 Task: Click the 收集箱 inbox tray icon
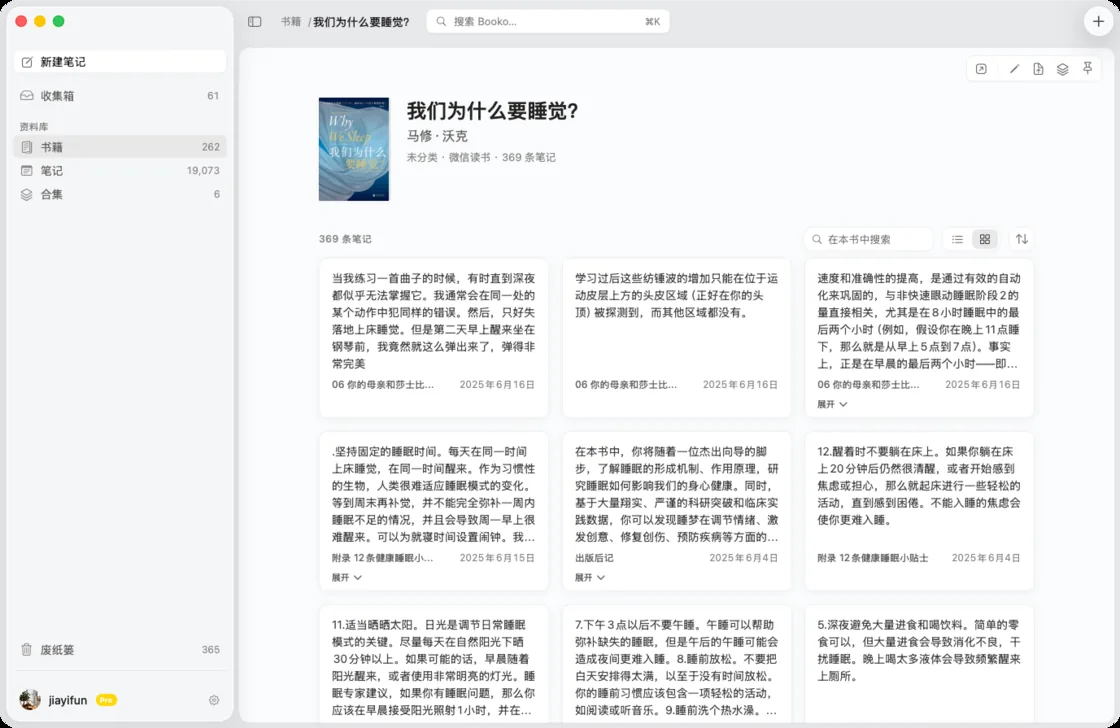coord(27,96)
